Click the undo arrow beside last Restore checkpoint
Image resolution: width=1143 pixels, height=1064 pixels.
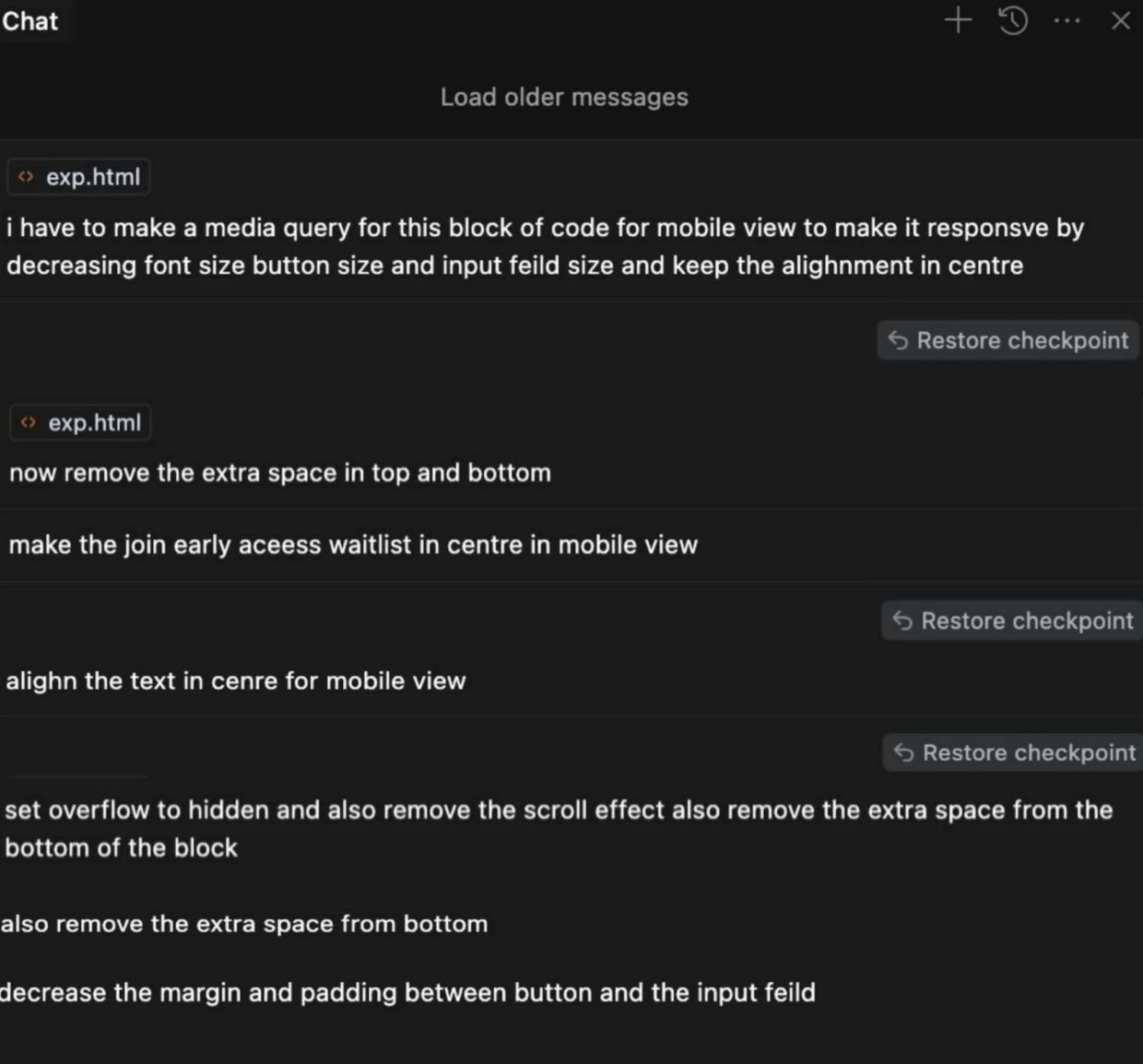[901, 752]
